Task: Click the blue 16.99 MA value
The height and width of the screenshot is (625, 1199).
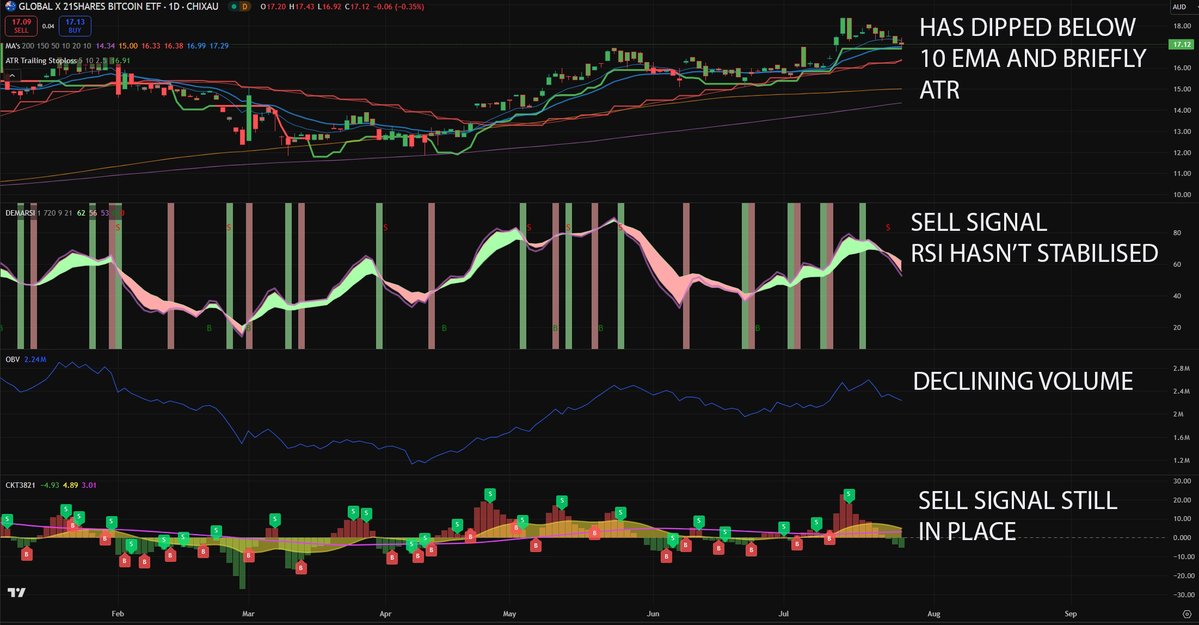Action: [x=197, y=46]
